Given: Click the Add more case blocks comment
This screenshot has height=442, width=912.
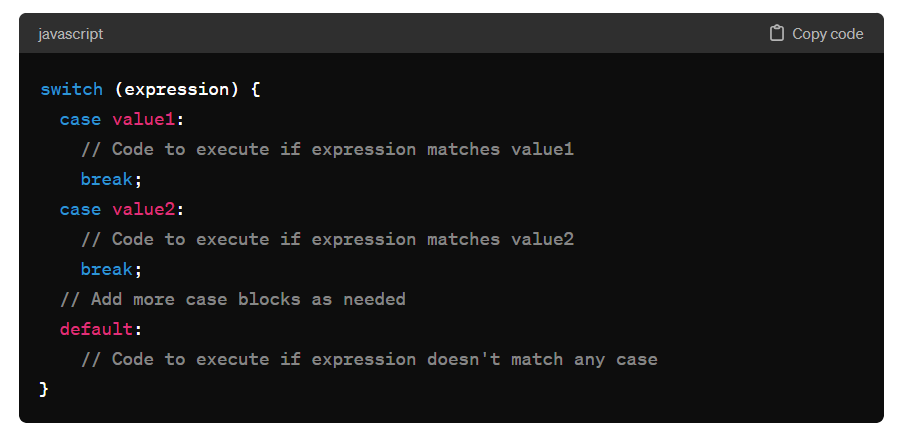Looking at the screenshot, I should pos(232,299).
